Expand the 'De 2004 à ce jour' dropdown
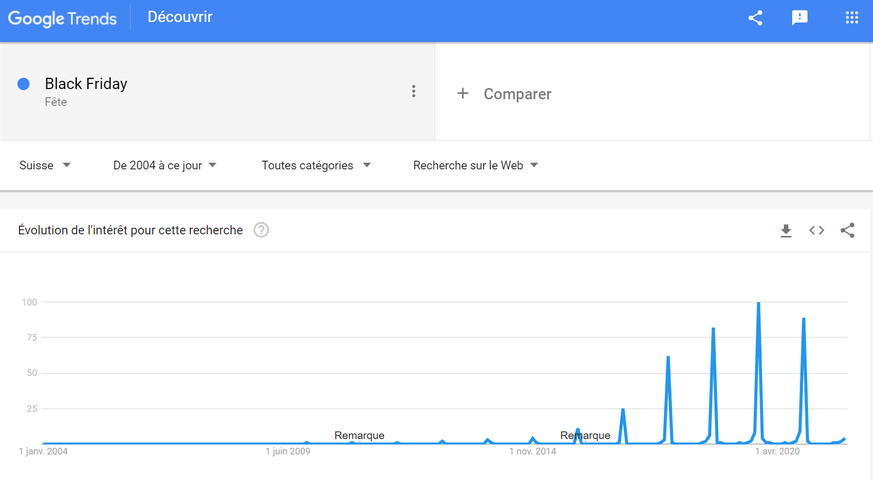This screenshot has height=480, width=873. [165, 165]
